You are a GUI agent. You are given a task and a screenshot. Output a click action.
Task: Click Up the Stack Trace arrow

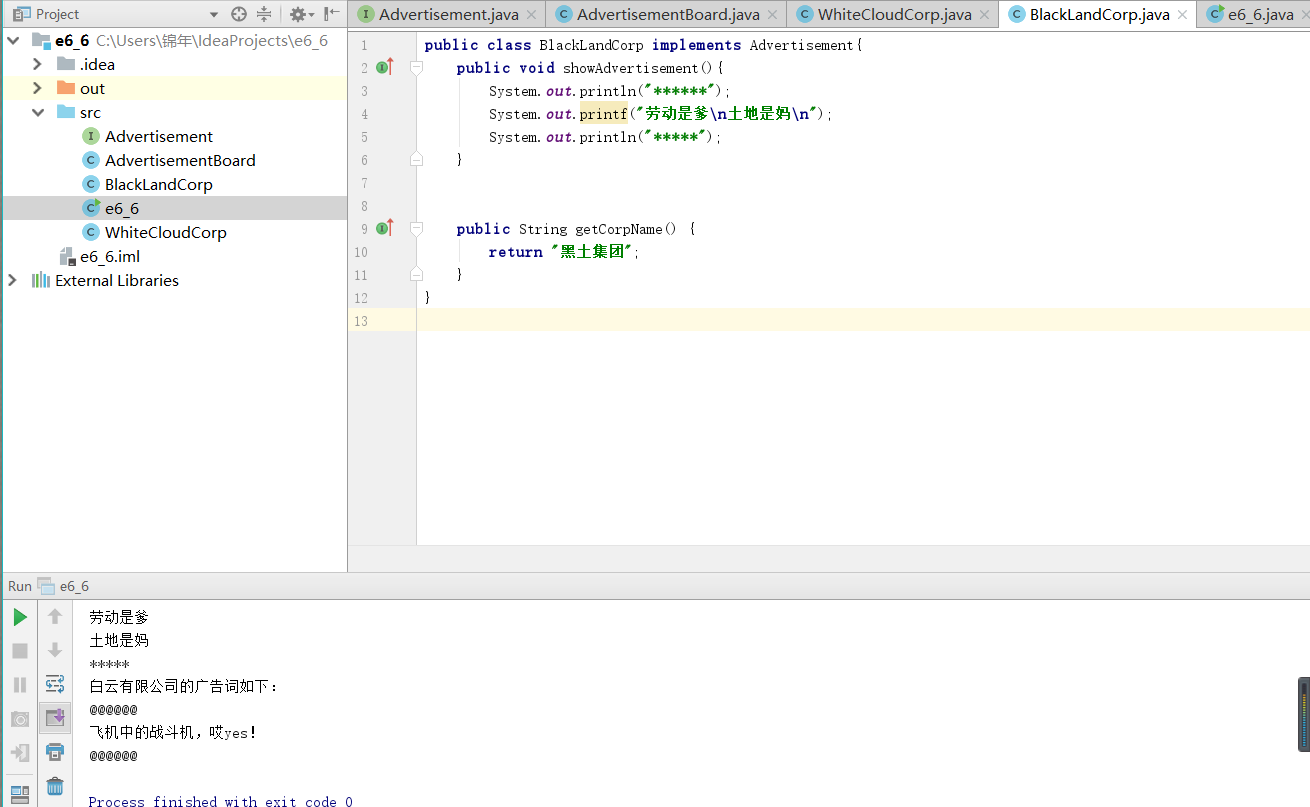point(55,617)
